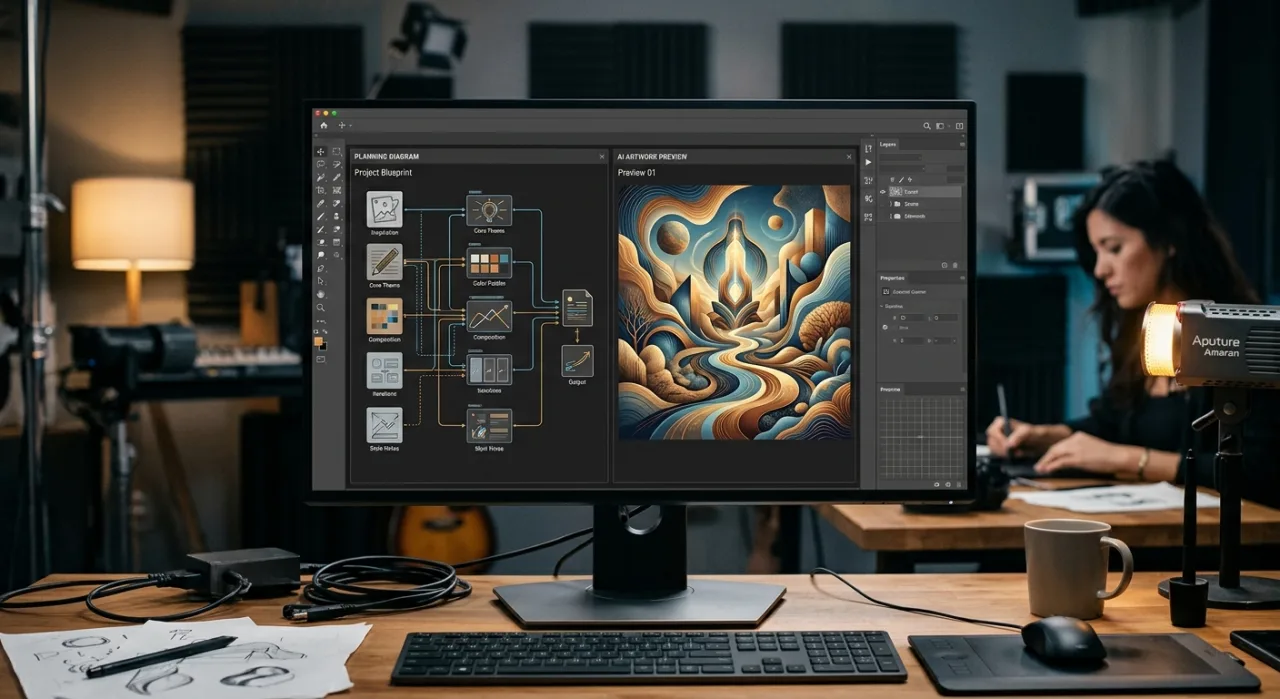Select the Path Selection arrow tool
Screen dimensions: 1280x699
click(321, 281)
